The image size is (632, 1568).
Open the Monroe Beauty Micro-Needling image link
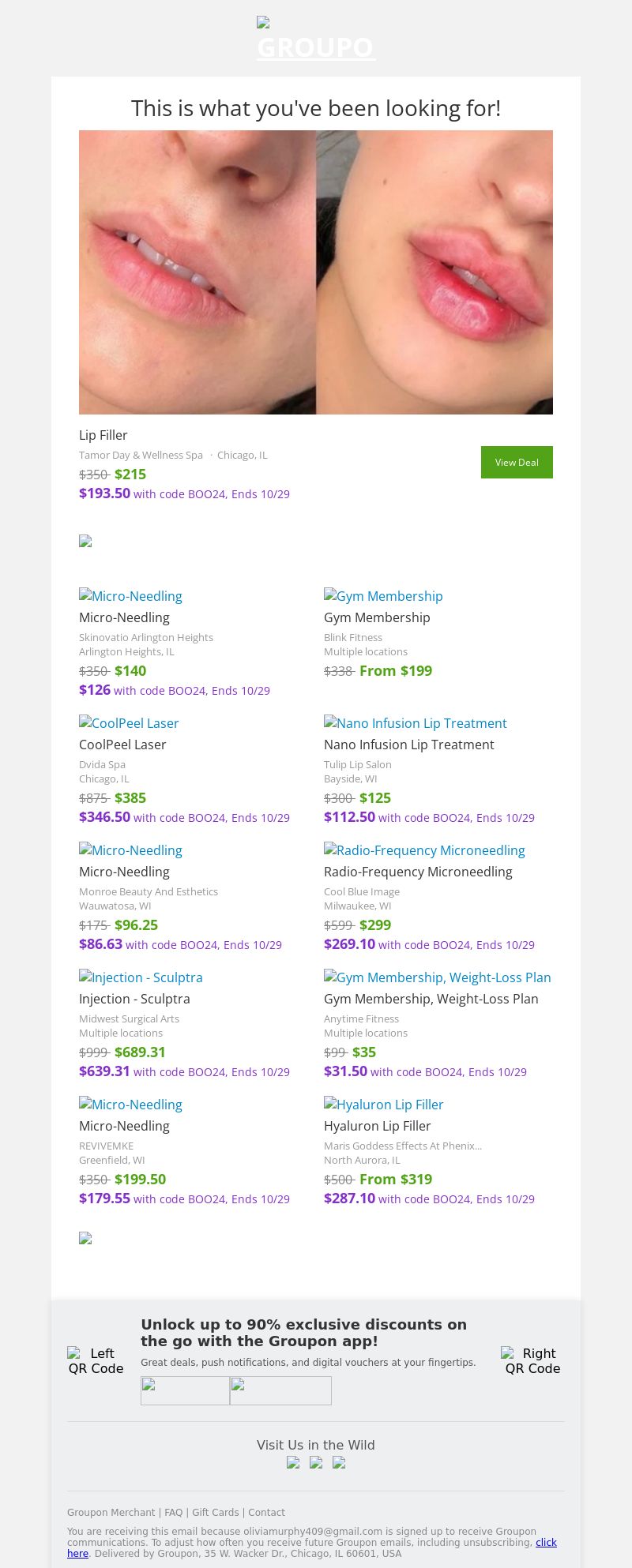(130, 850)
